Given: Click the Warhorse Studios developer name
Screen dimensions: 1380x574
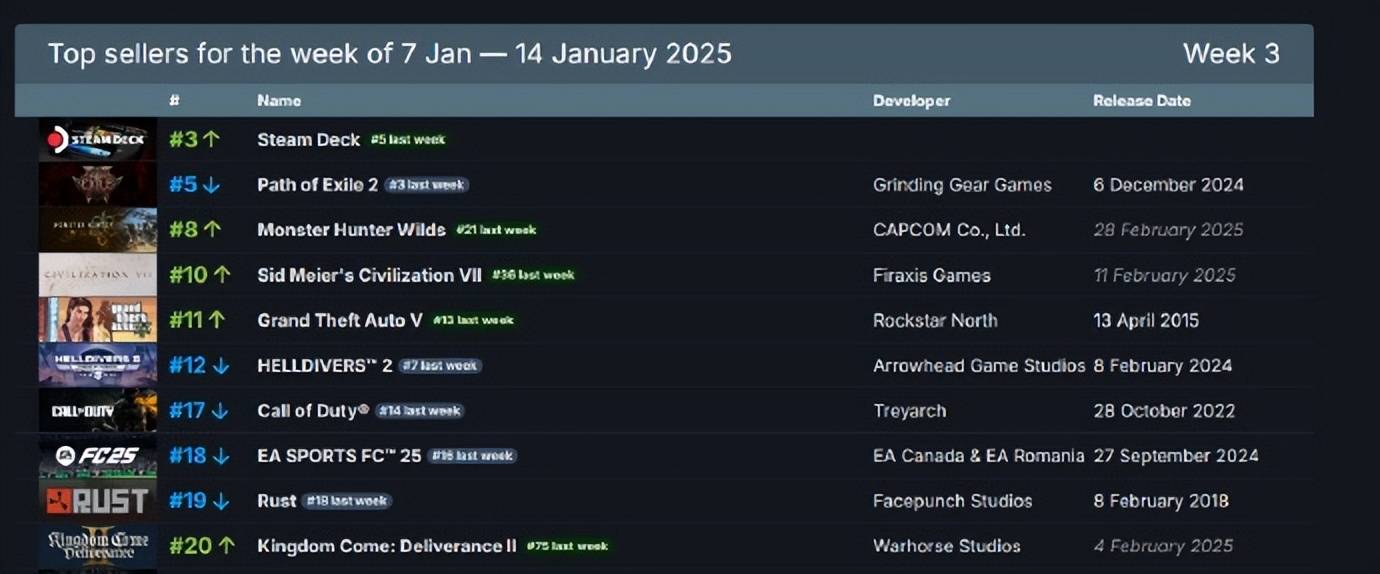Looking at the screenshot, I should [x=947, y=546].
